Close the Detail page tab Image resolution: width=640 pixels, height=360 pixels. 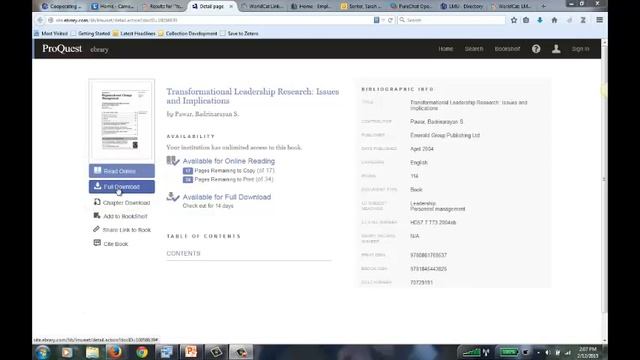(x=231, y=6)
